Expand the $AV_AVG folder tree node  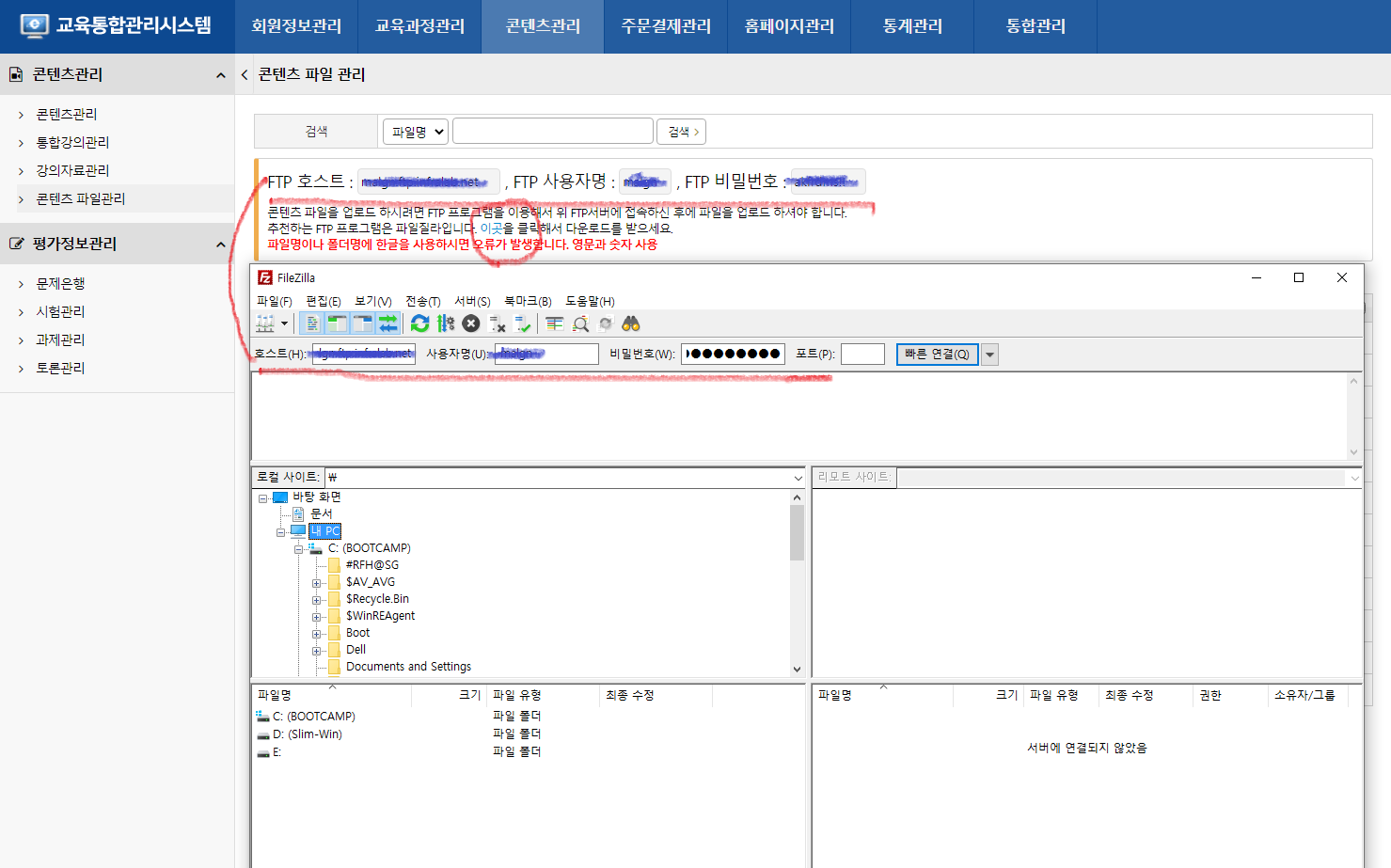(317, 583)
